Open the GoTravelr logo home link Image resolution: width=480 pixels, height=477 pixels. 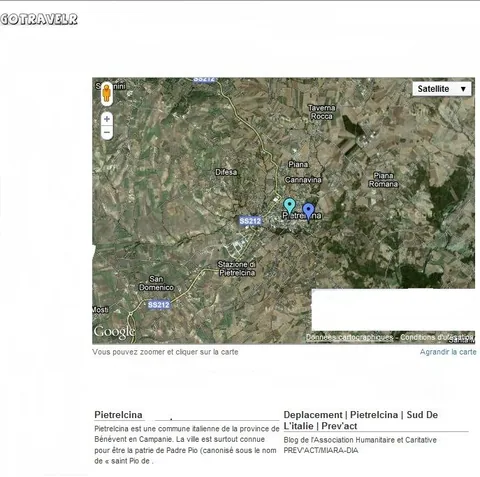point(39,19)
